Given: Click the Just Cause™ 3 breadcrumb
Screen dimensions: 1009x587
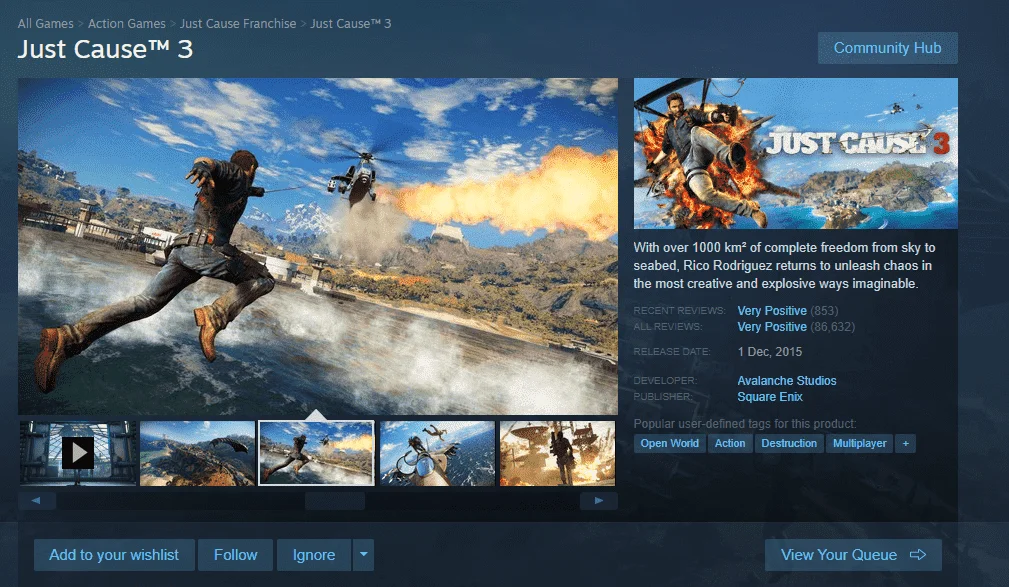Looking at the screenshot, I should 351,24.
